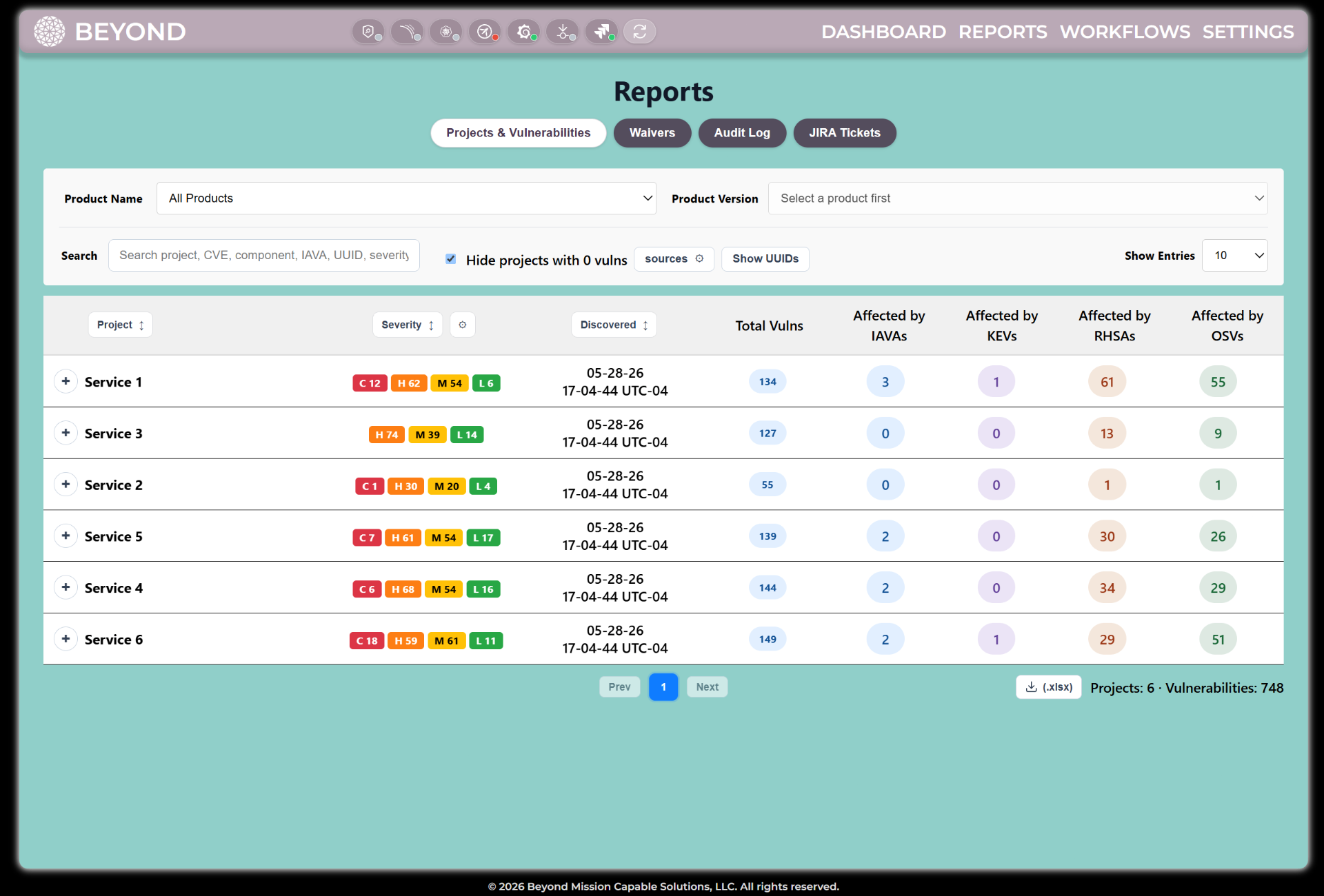Image resolution: width=1324 pixels, height=896 pixels.
Task: Open the Reports nav item
Action: (x=1003, y=32)
